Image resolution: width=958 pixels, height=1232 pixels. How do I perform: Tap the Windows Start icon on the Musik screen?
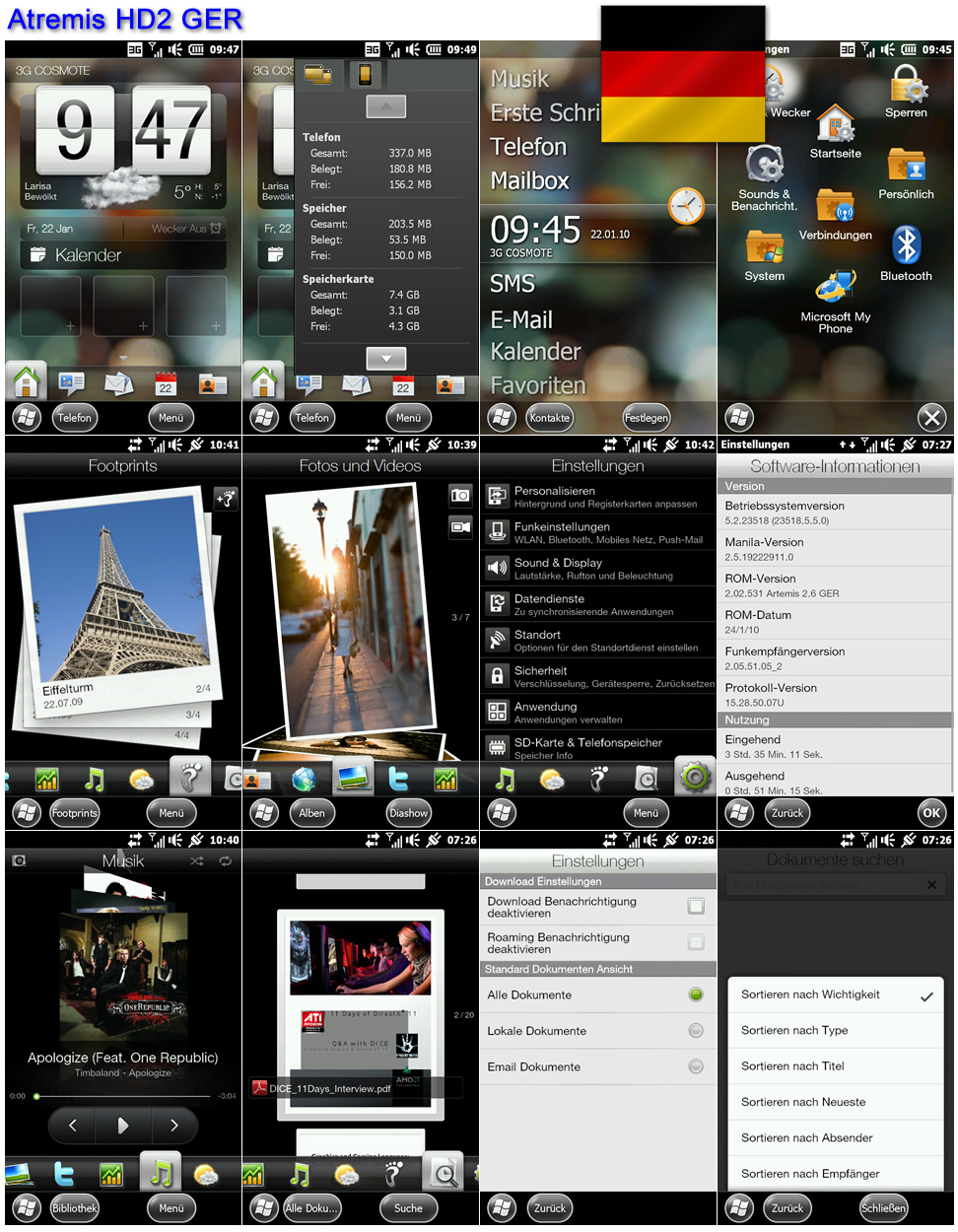pos(27,1207)
